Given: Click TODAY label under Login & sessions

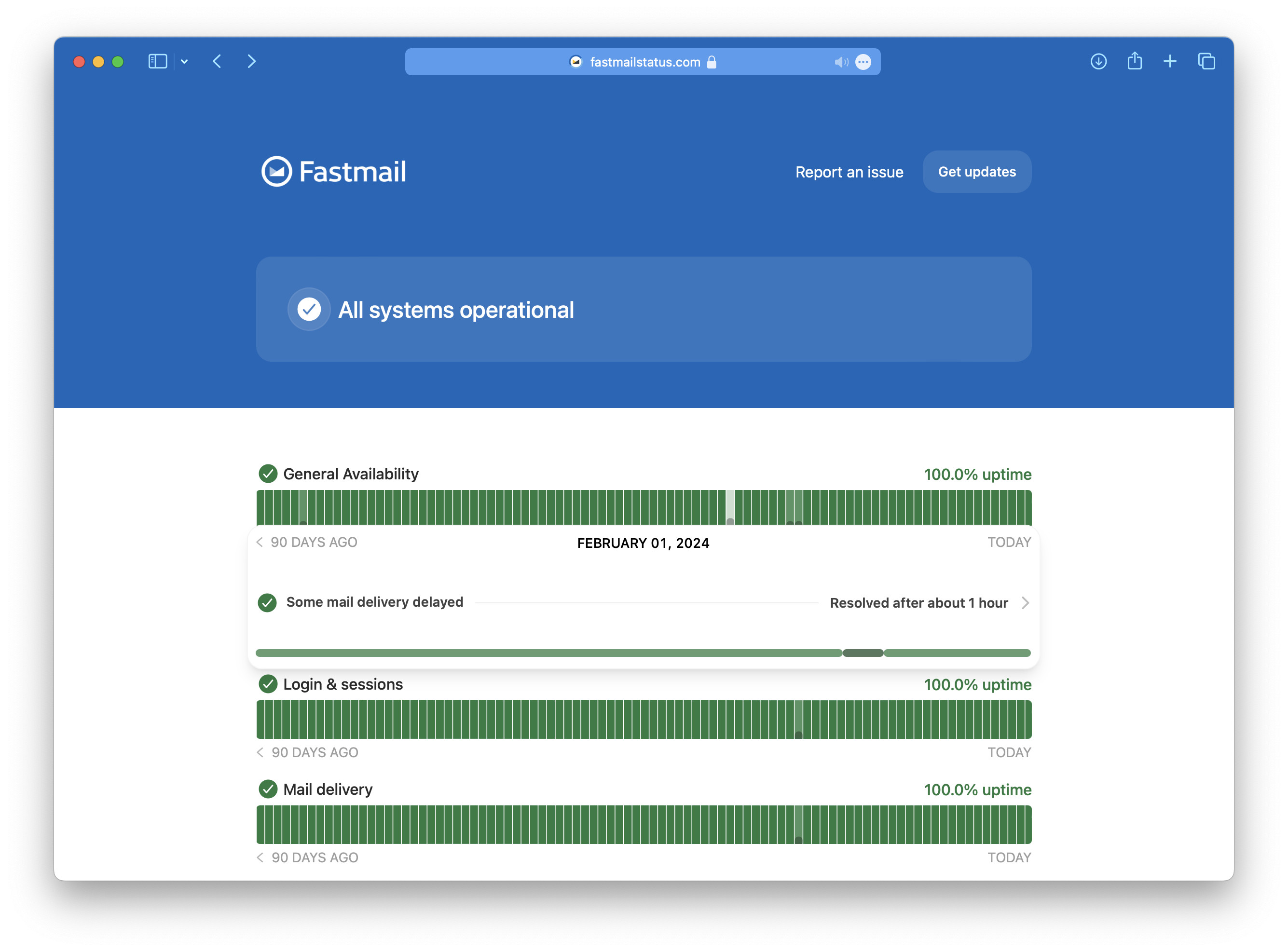Looking at the screenshot, I should 1009,752.
